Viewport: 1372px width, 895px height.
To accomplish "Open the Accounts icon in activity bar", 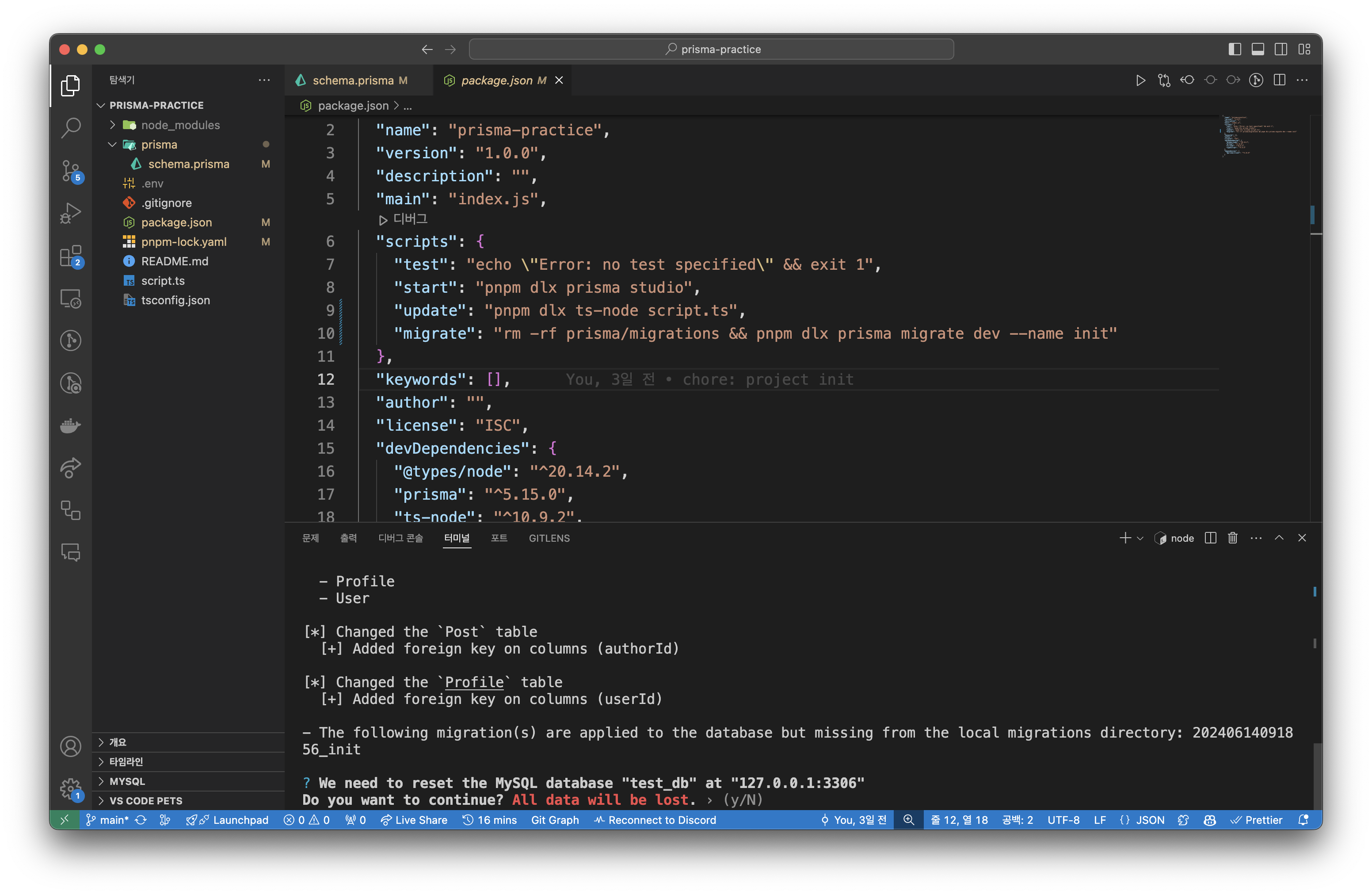I will (71, 746).
